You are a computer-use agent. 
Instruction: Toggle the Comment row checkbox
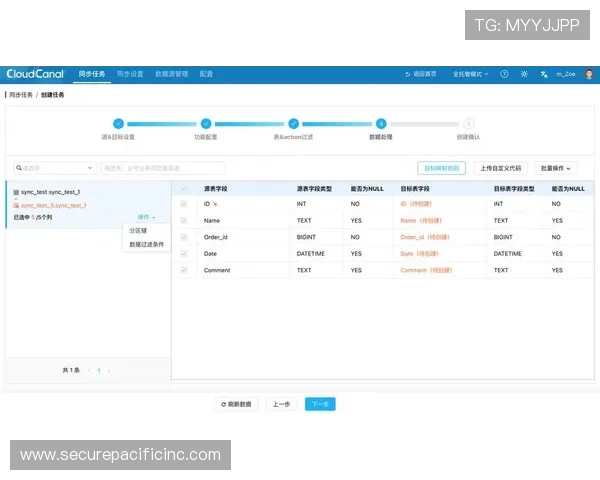184,270
